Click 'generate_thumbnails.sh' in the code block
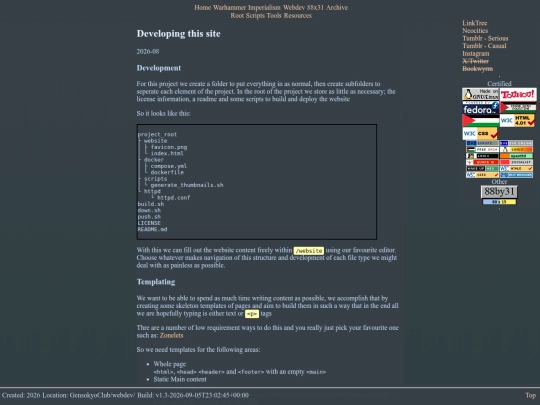The width and height of the screenshot is (540, 405). pos(187,185)
